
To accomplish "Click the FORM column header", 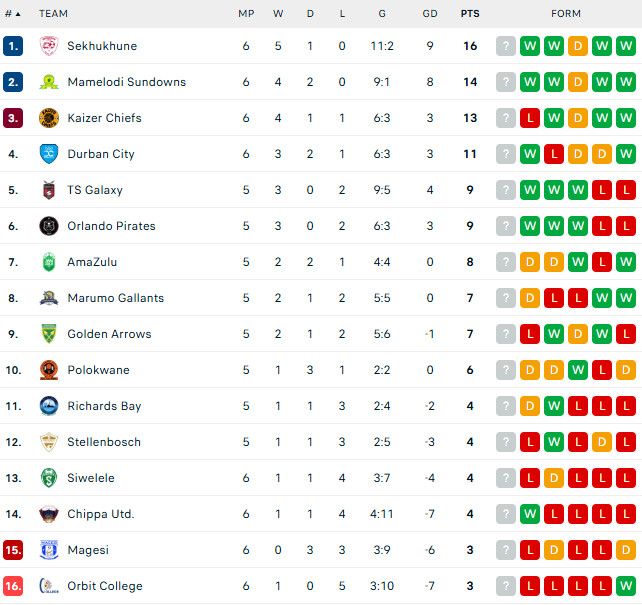I will point(566,14).
